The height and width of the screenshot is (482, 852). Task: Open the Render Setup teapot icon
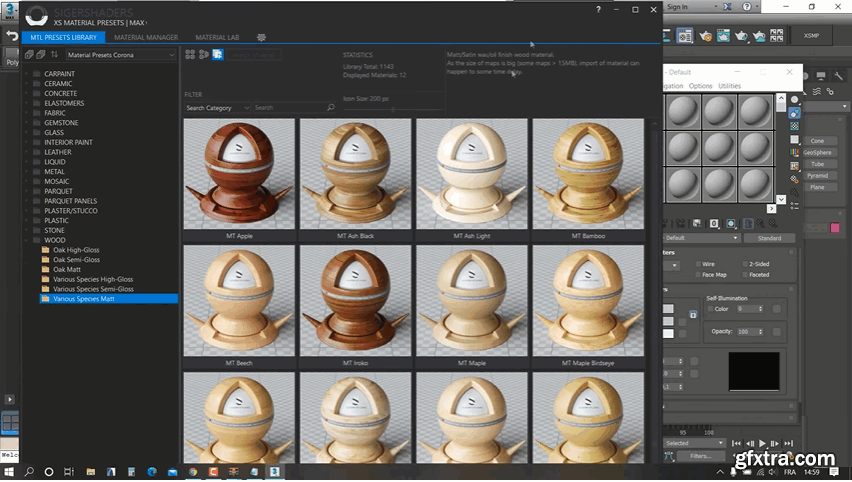[x=706, y=35]
